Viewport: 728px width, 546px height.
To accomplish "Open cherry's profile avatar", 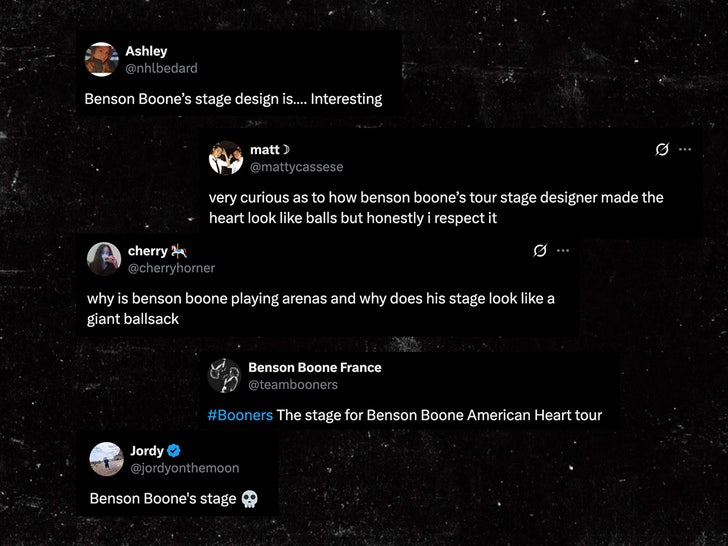I will tap(104, 259).
